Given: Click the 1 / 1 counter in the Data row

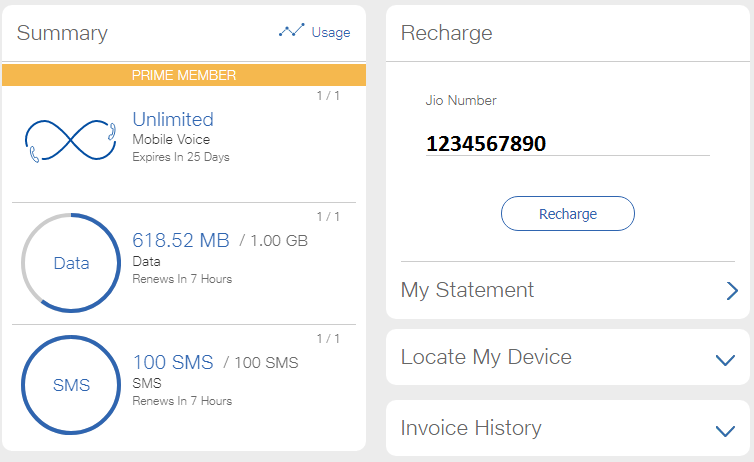Looking at the screenshot, I should 328,217.
